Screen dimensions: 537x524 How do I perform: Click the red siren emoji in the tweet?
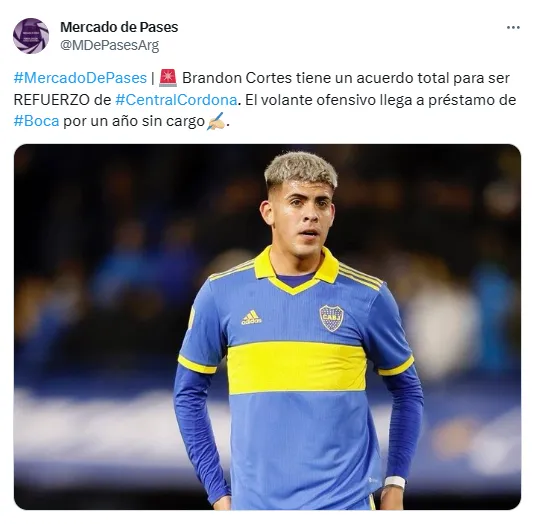tap(168, 78)
